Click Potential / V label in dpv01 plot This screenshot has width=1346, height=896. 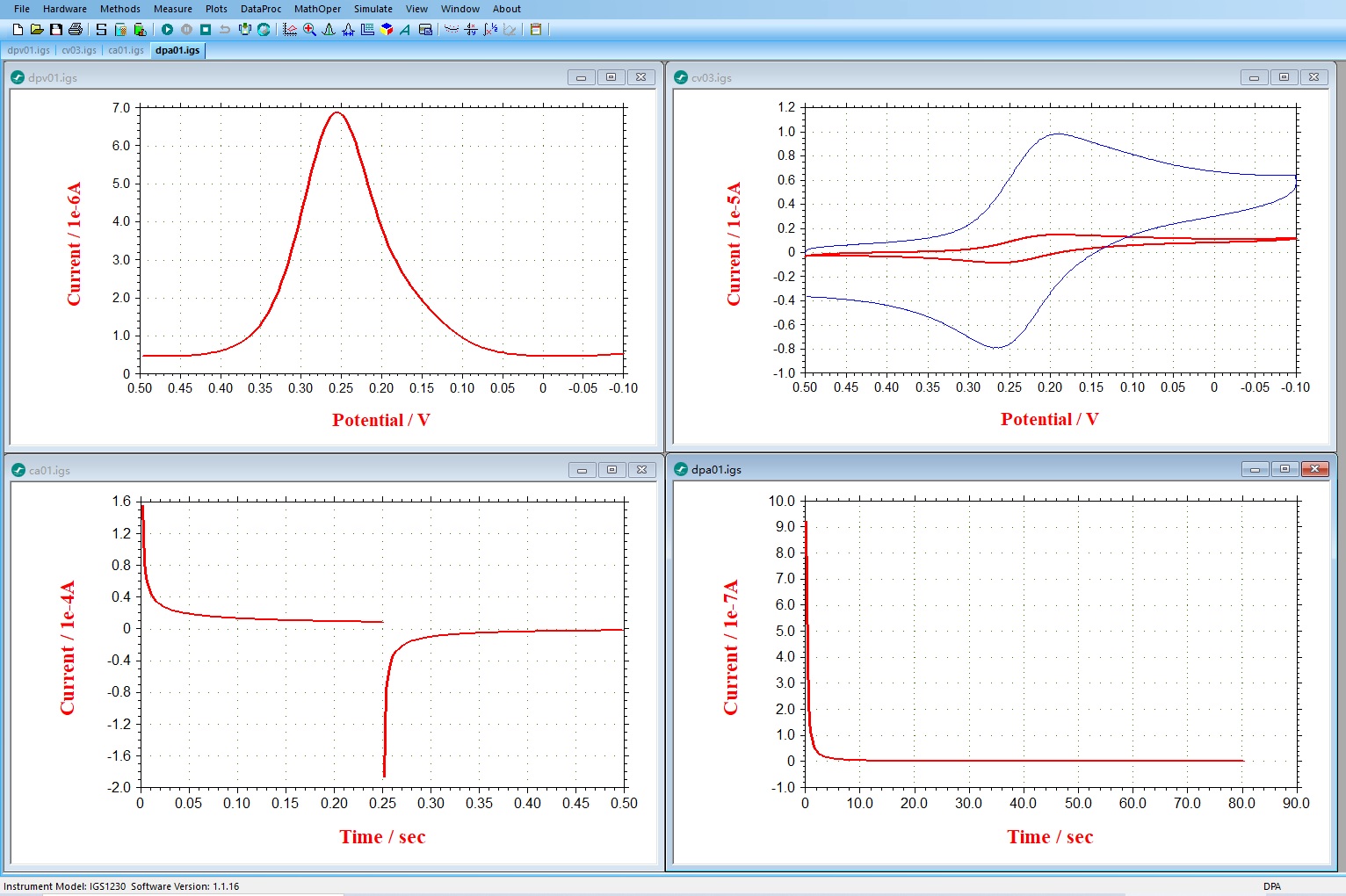point(381,420)
